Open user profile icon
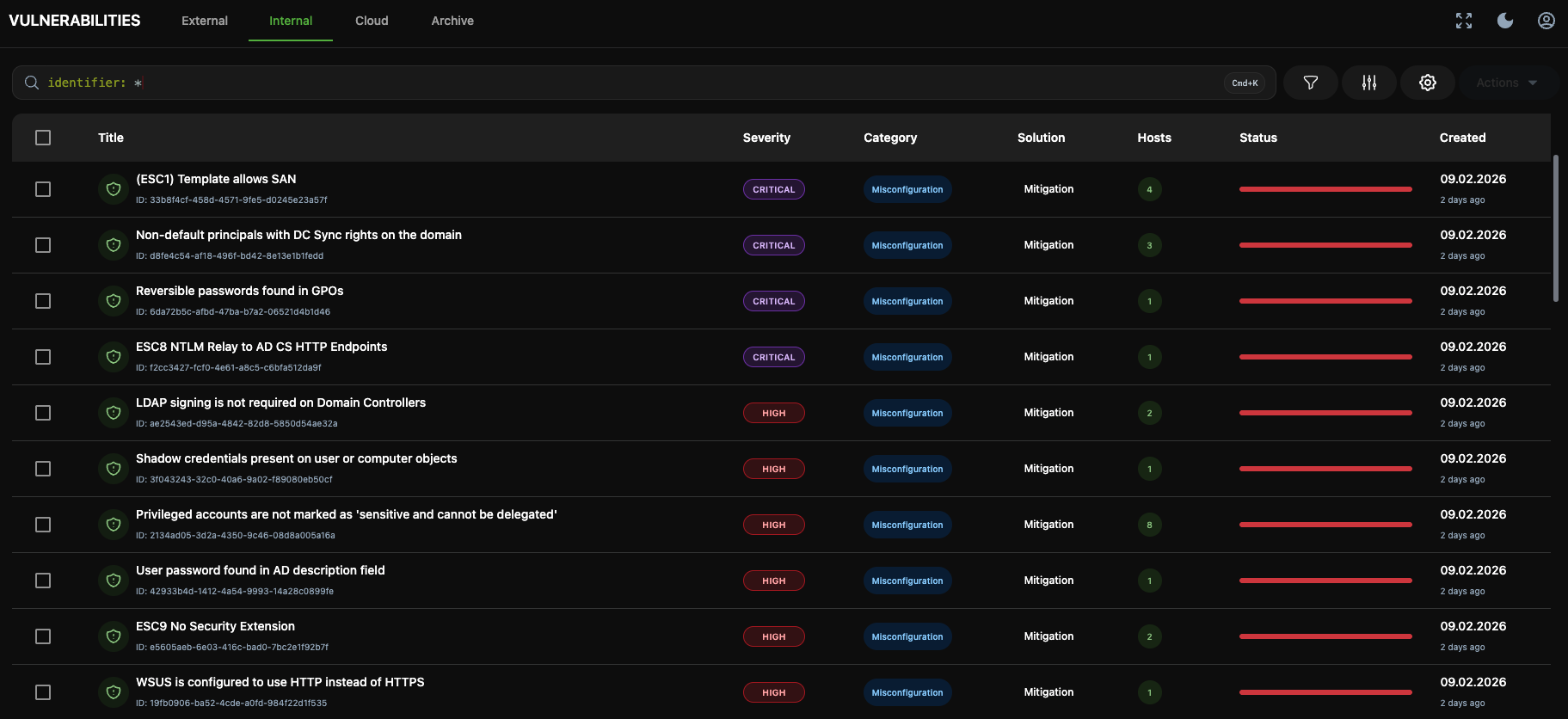Image resolution: width=1568 pixels, height=719 pixels. [1546, 21]
